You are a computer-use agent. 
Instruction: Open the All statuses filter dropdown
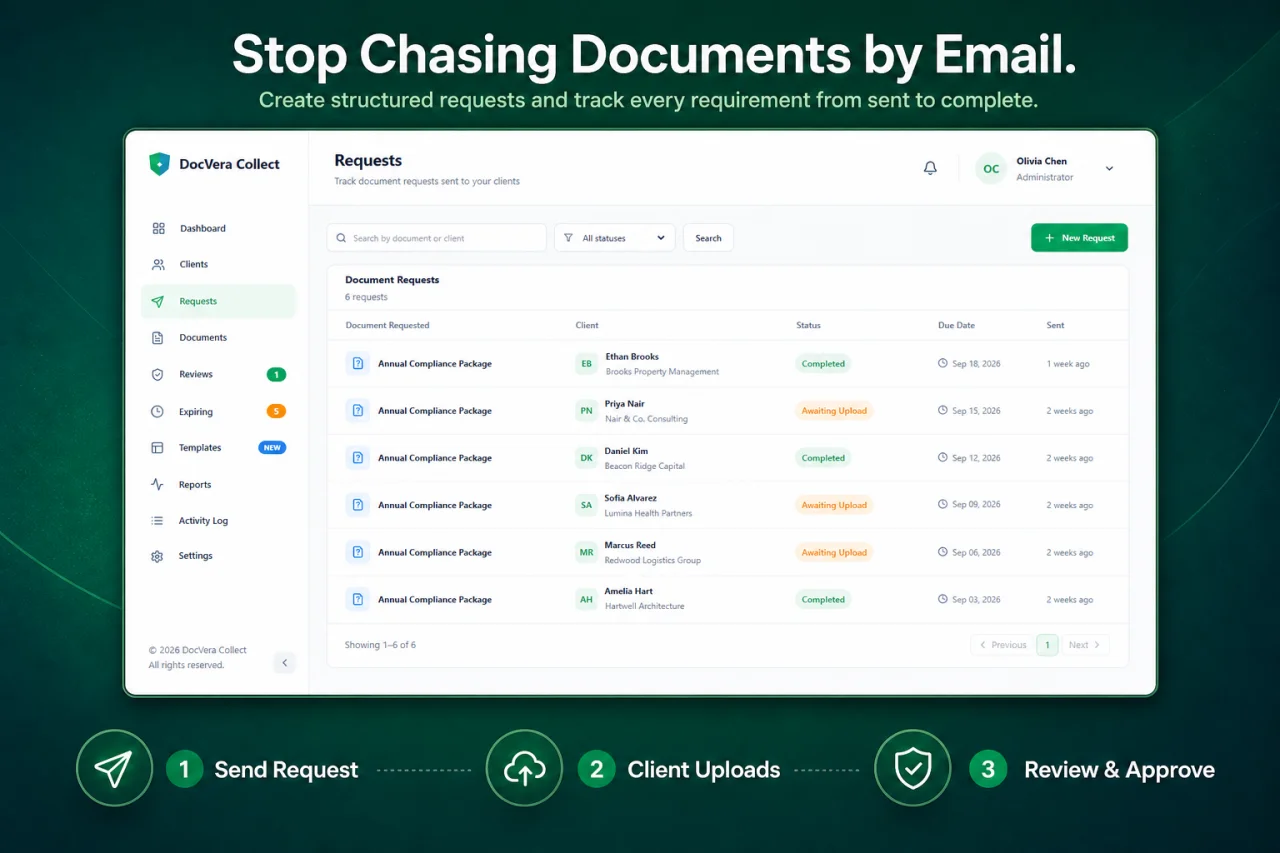[615, 238]
